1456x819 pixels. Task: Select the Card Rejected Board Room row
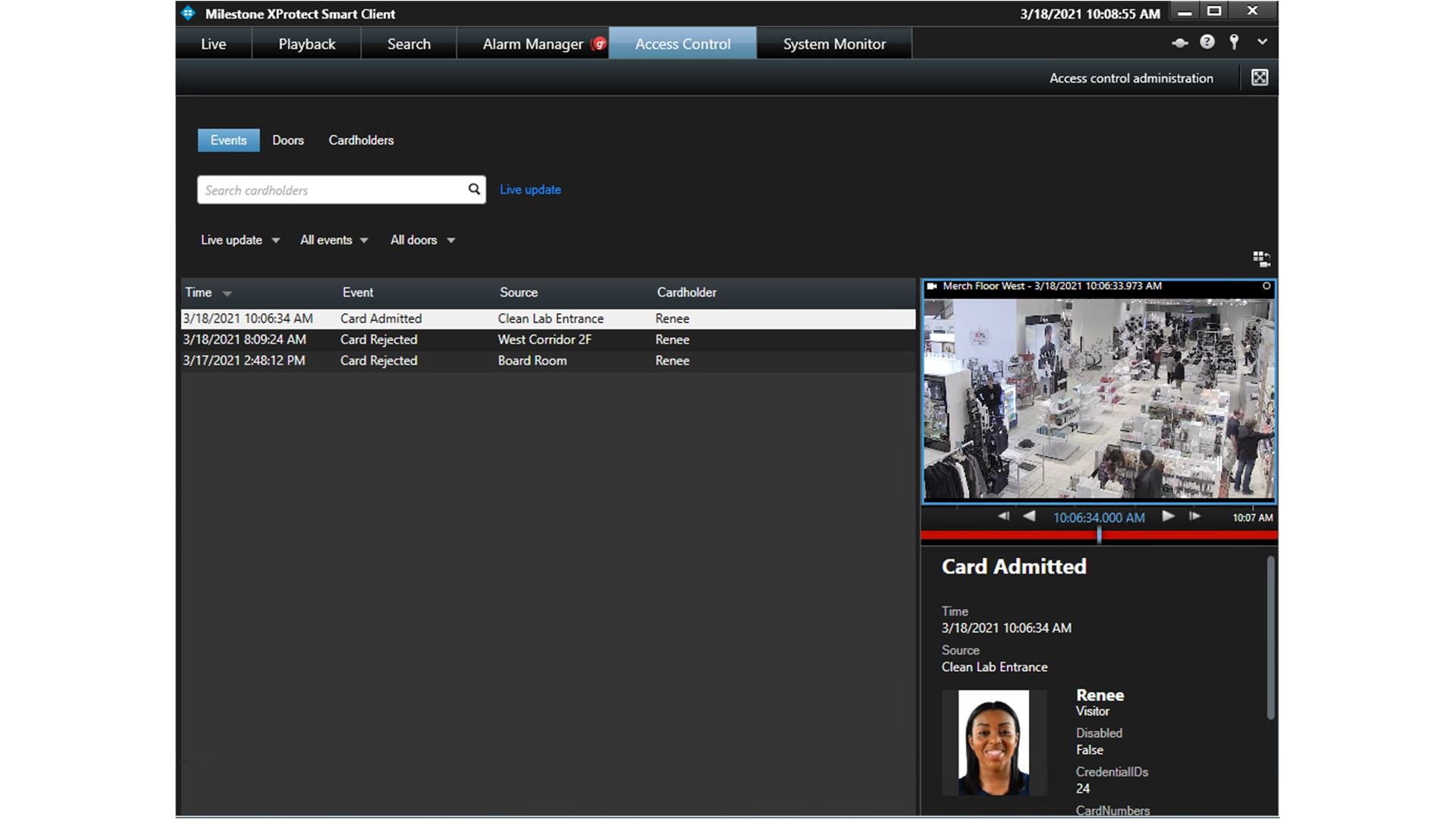point(548,361)
